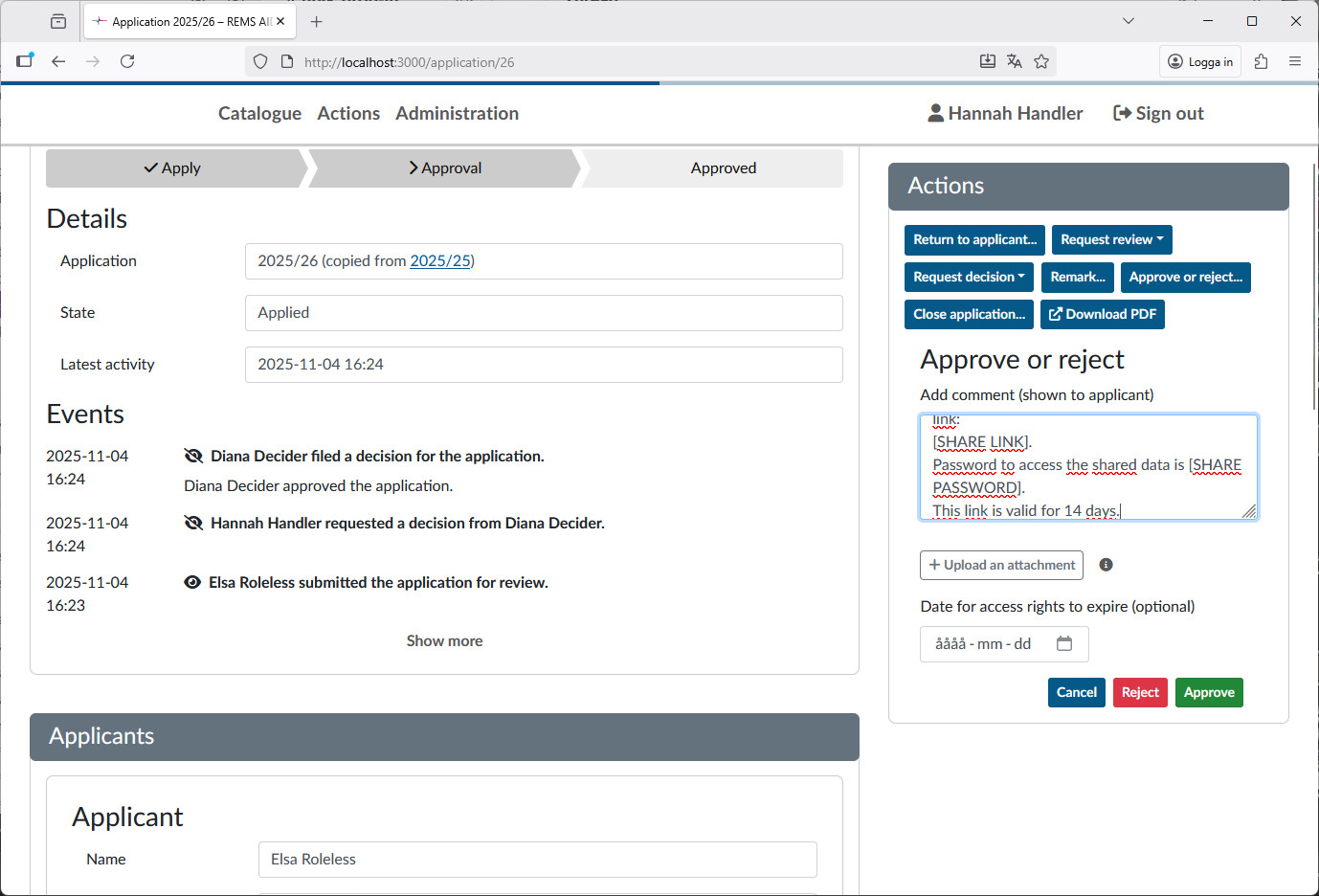This screenshot has width=1319, height=896.
Task: Open the calendar date picker icon
Action: coord(1064,644)
